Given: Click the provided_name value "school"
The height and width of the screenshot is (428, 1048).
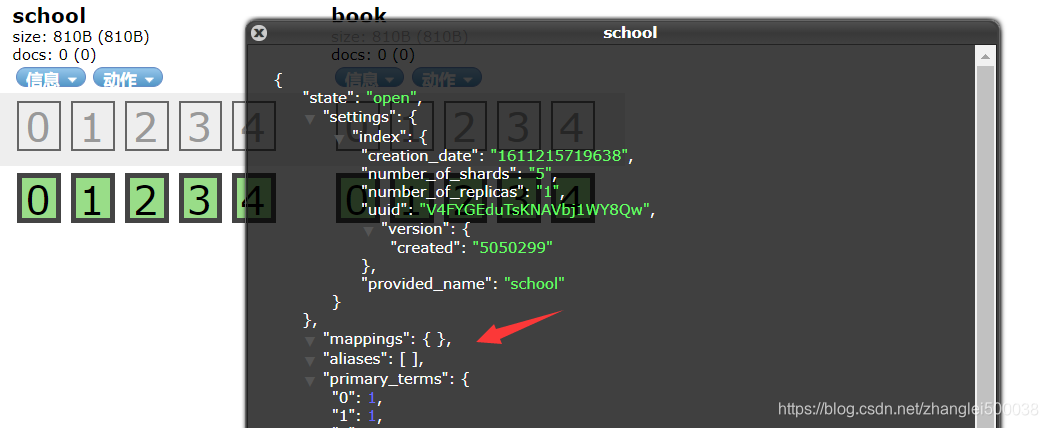Looking at the screenshot, I should 534,284.
